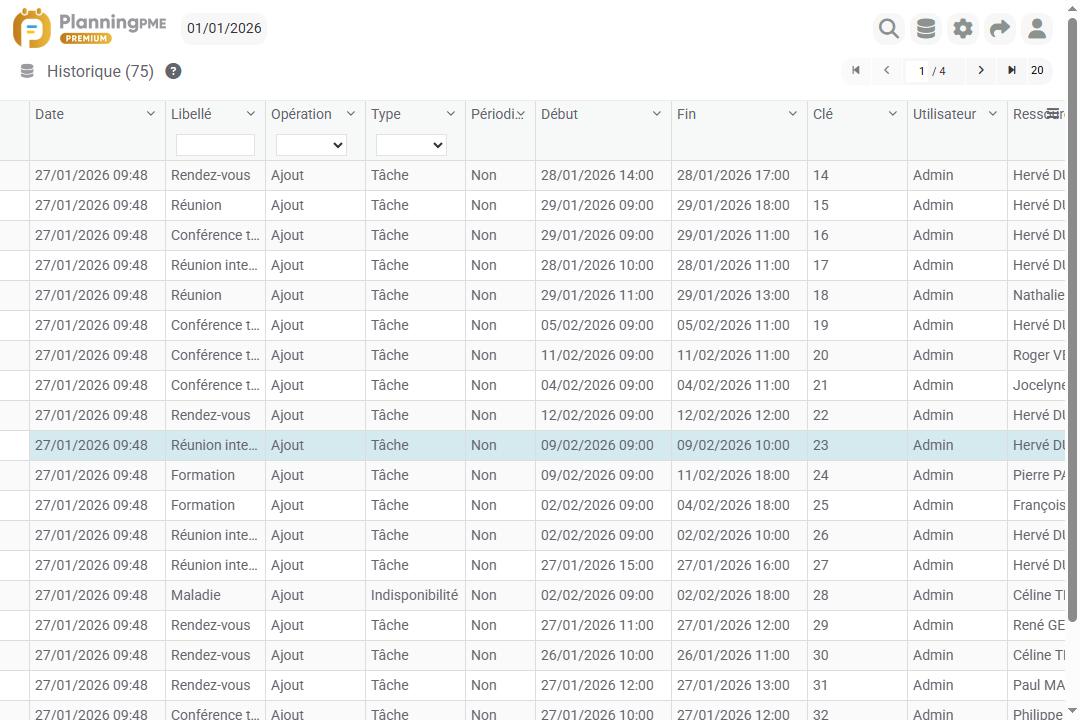Click resource François cell
Screen dimensions: 1080x720
click(1038, 505)
